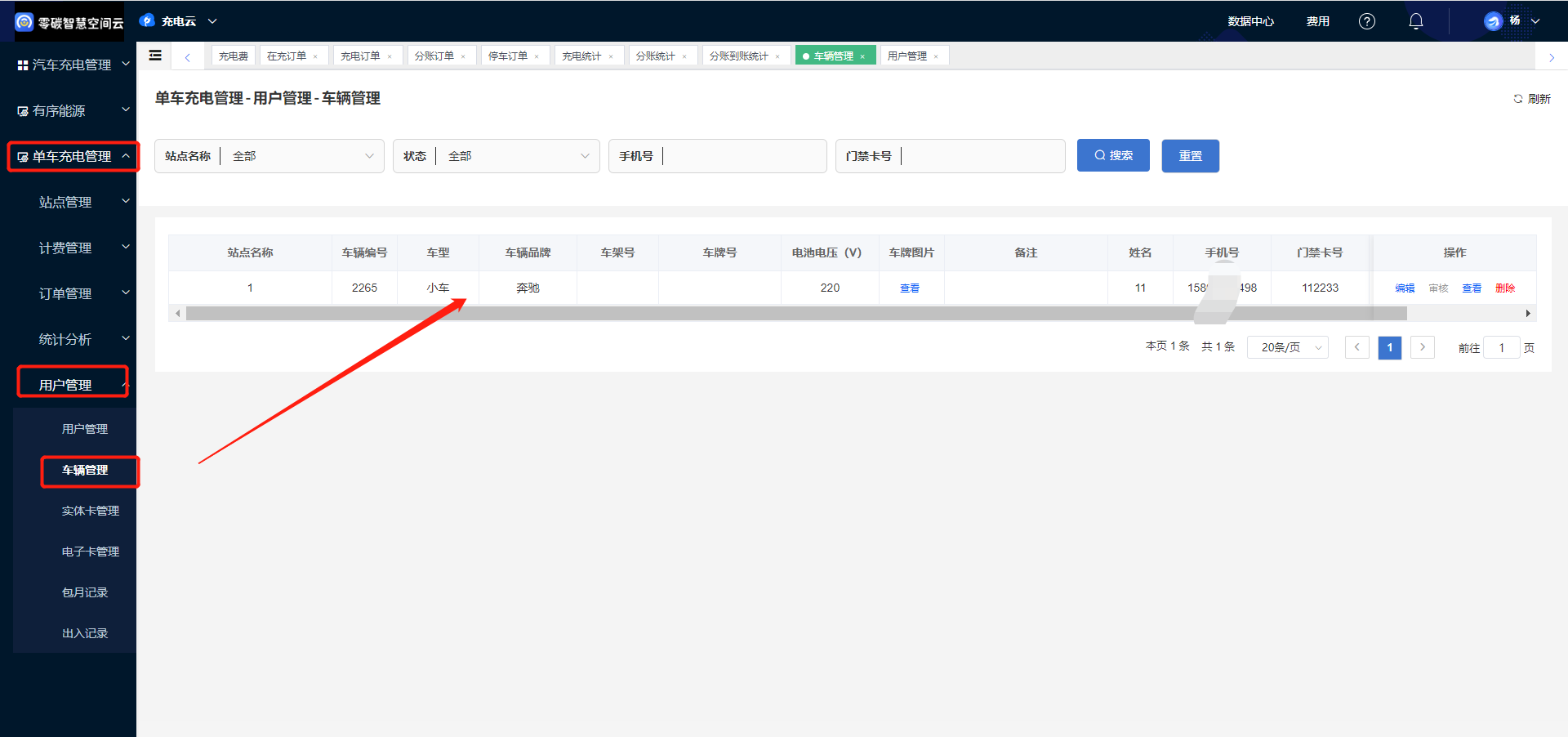1568x737 pixels.
Task: Click the user avatar icon
Action: tap(1493, 21)
